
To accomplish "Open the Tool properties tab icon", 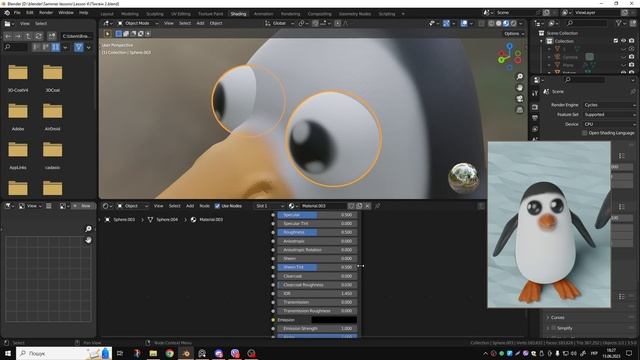I will tap(535, 93).
